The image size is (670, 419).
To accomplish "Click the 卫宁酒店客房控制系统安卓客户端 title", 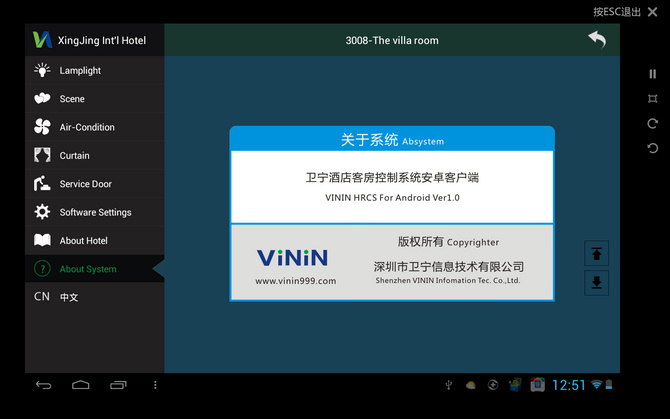I will (x=392, y=177).
